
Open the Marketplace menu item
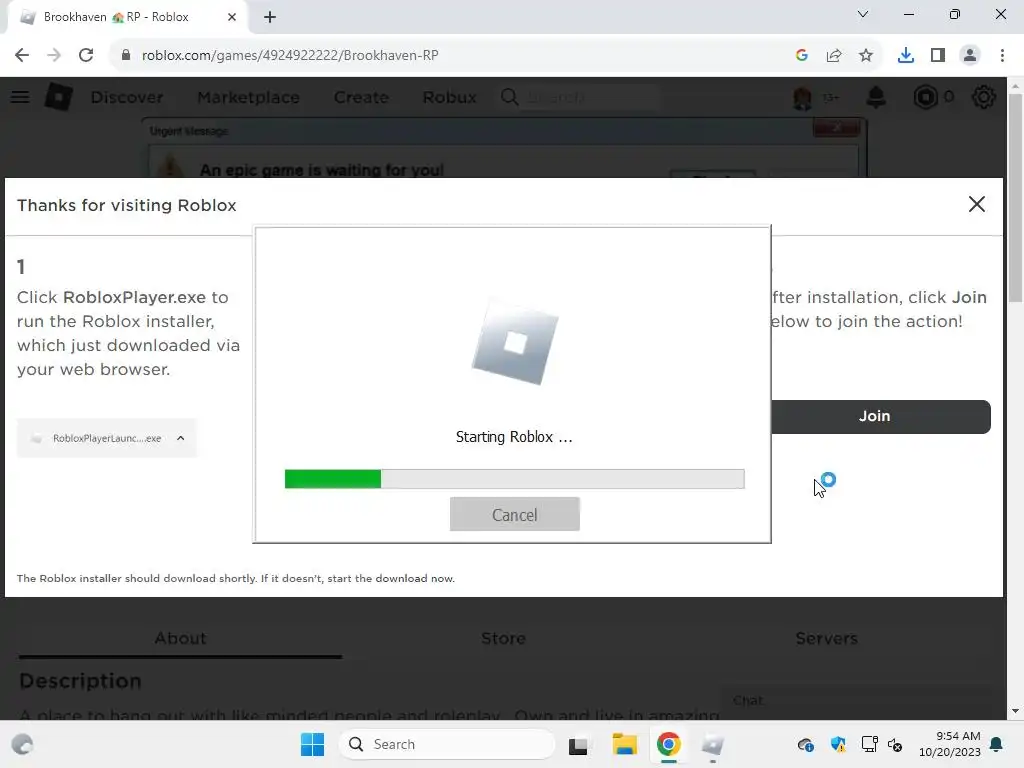(248, 97)
